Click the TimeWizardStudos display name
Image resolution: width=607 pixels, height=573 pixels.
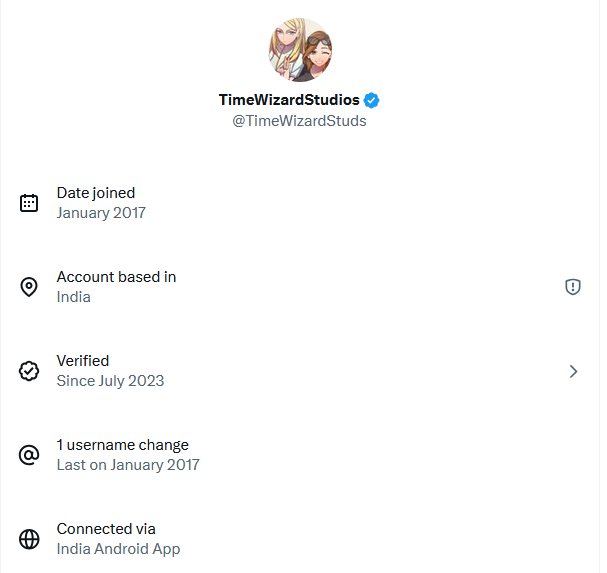pos(289,100)
